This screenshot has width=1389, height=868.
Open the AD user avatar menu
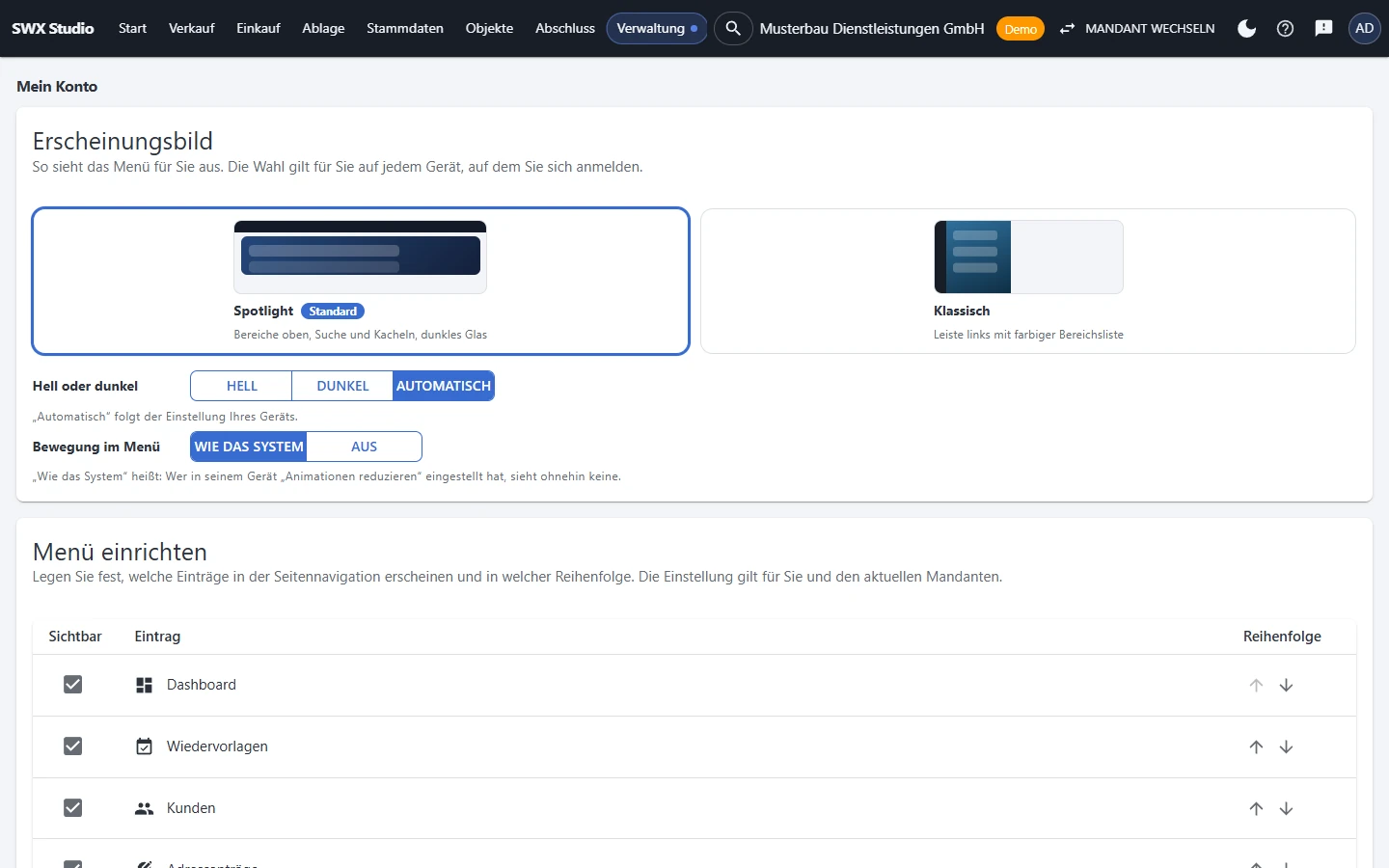coord(1364,28)
